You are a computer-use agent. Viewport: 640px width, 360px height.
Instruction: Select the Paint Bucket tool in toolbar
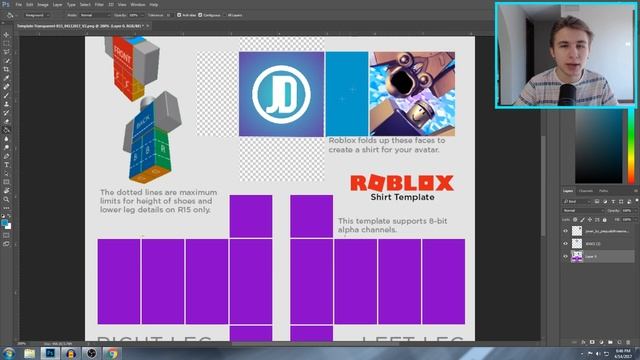[x=6, y=130]
